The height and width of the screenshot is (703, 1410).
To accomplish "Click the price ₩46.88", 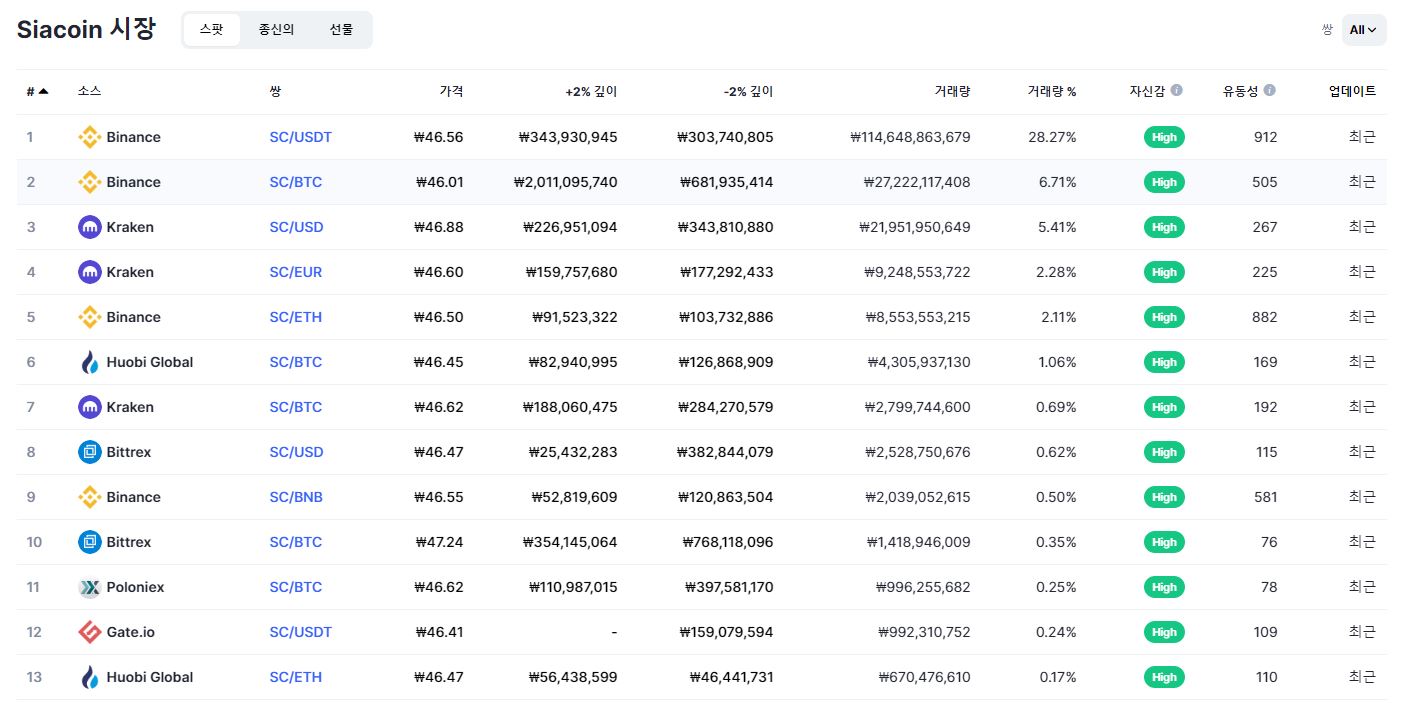I will 438,227.
